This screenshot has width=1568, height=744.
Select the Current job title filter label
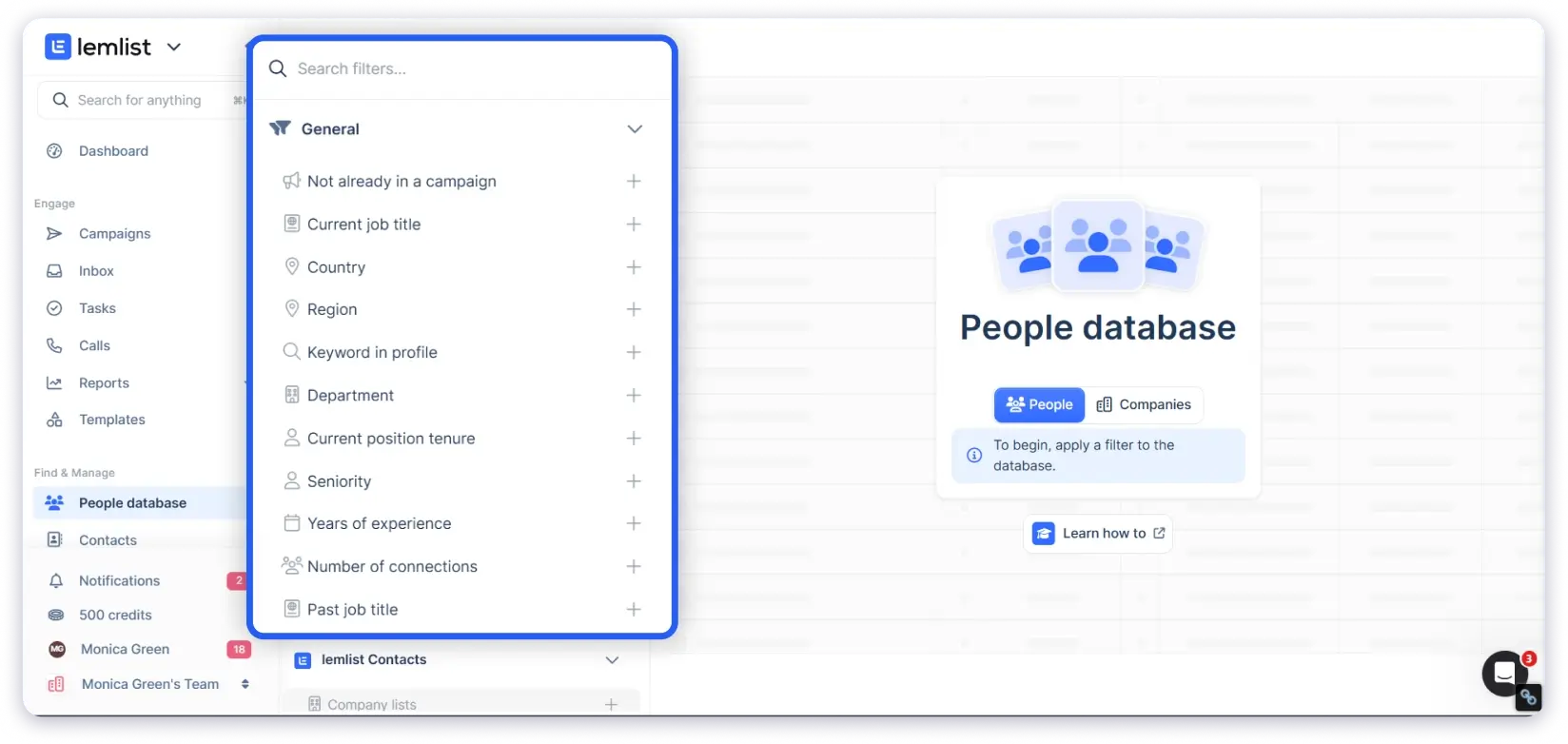click(x=363, y=225)
